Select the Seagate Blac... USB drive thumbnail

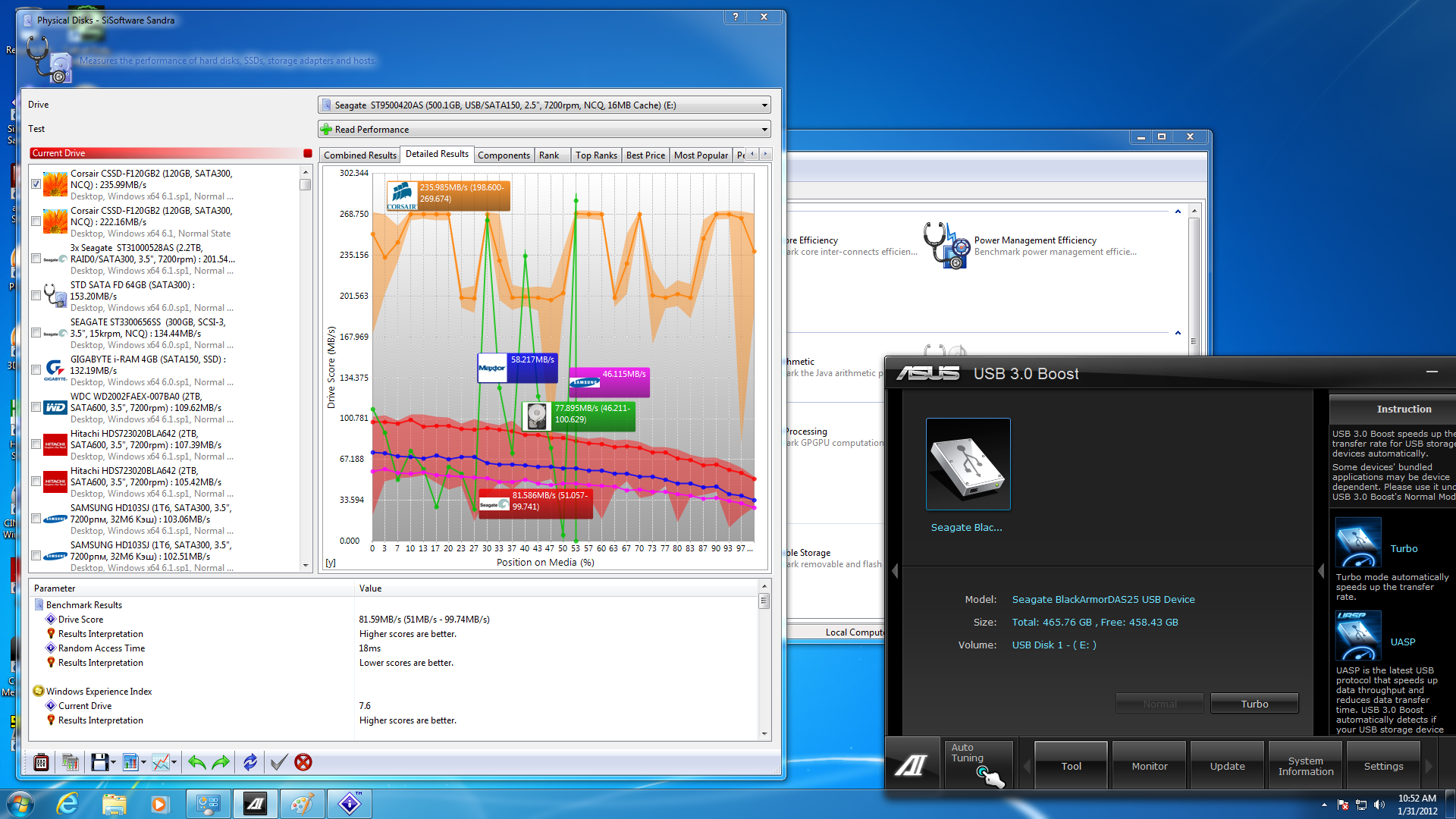click(x=968, y=464)
